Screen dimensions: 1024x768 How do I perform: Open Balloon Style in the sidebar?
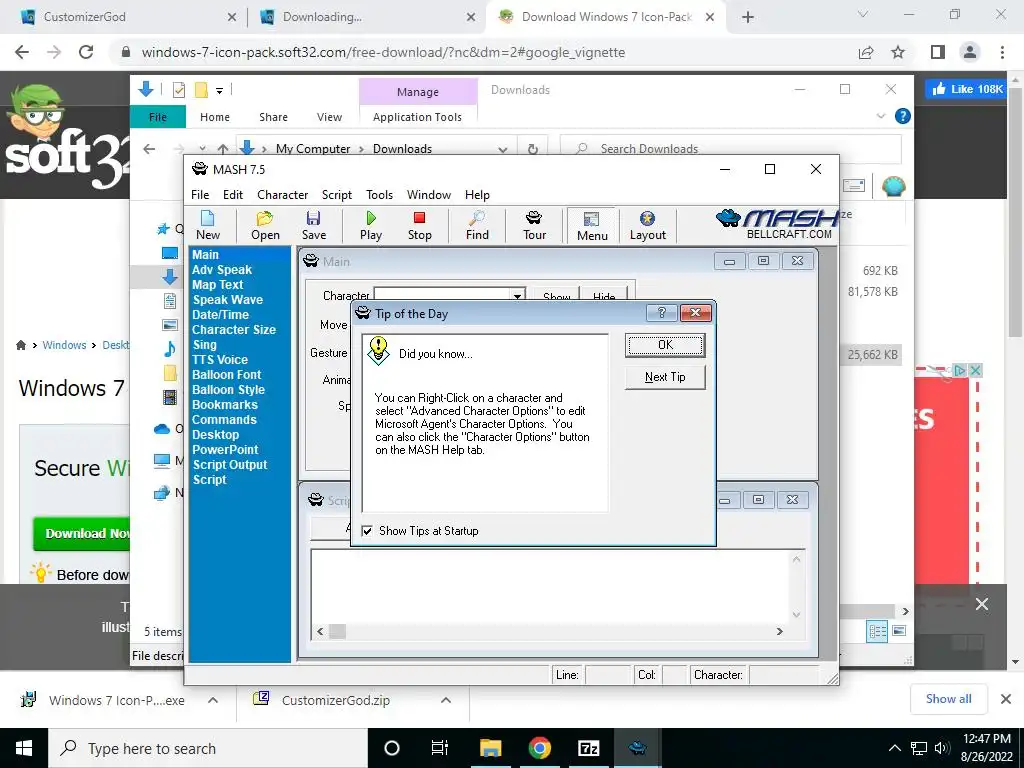click(x=229, y=390)
